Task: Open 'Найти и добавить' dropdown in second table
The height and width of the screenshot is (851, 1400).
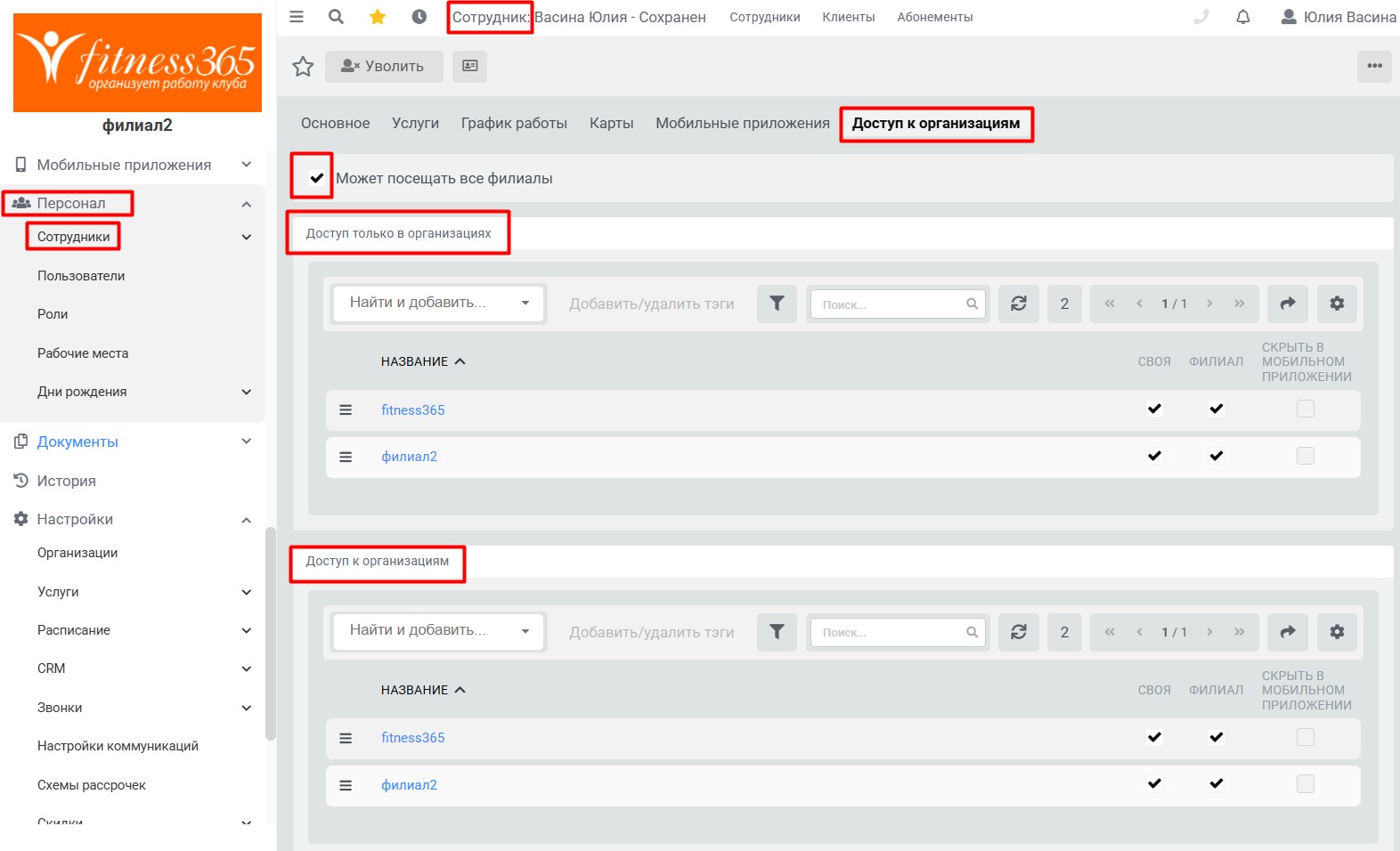Action: click(x=438, y=631)
